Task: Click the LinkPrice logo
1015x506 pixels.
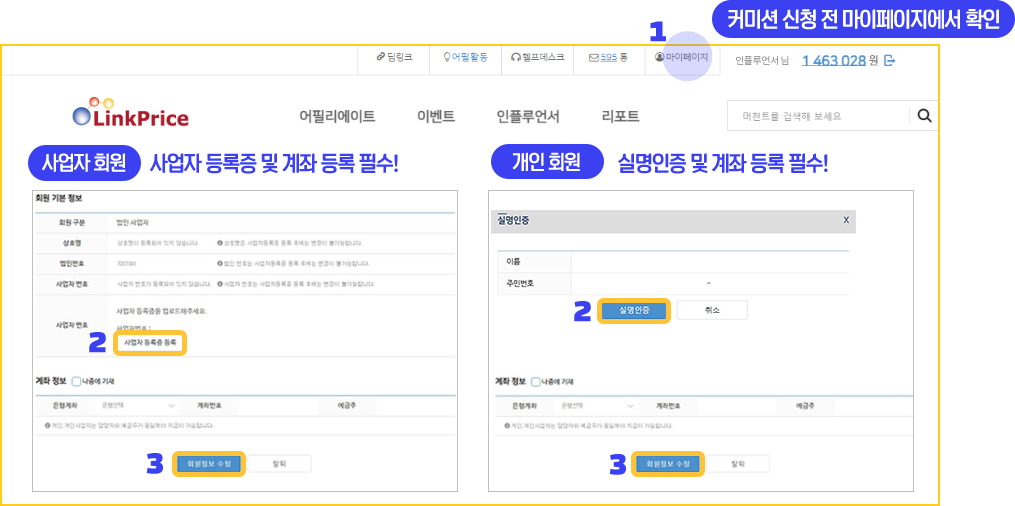Action: pos(131,113)
